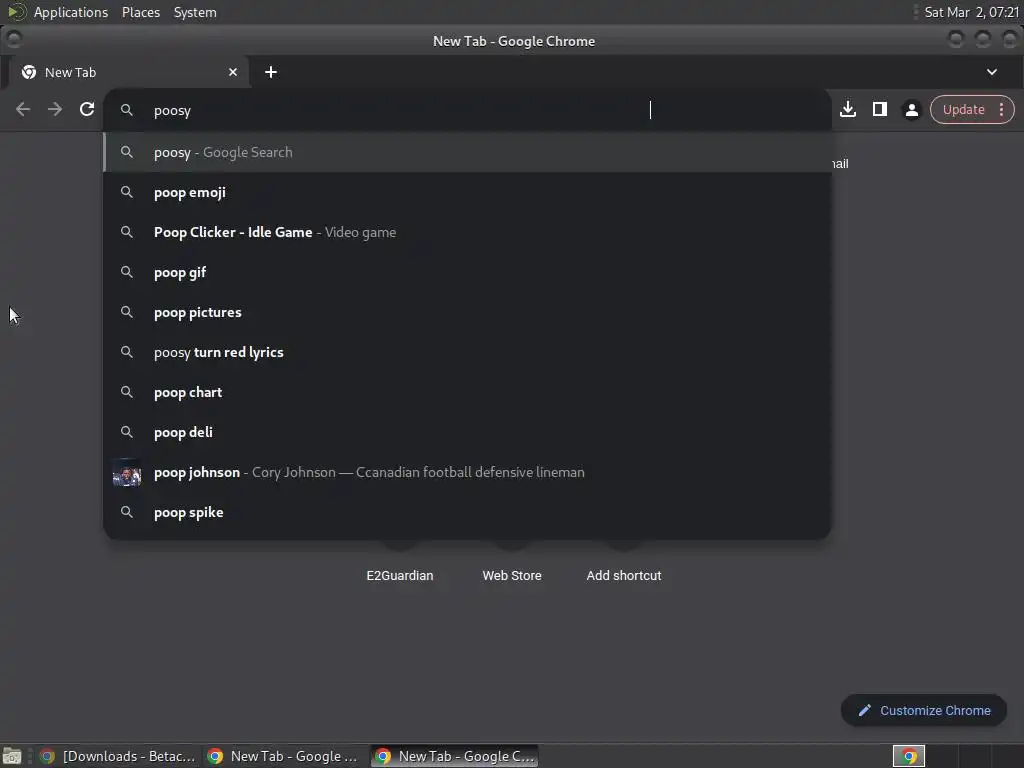Reload the page with the refresh icon
The image size is (1024, 768).
click(x=87, y=109)
